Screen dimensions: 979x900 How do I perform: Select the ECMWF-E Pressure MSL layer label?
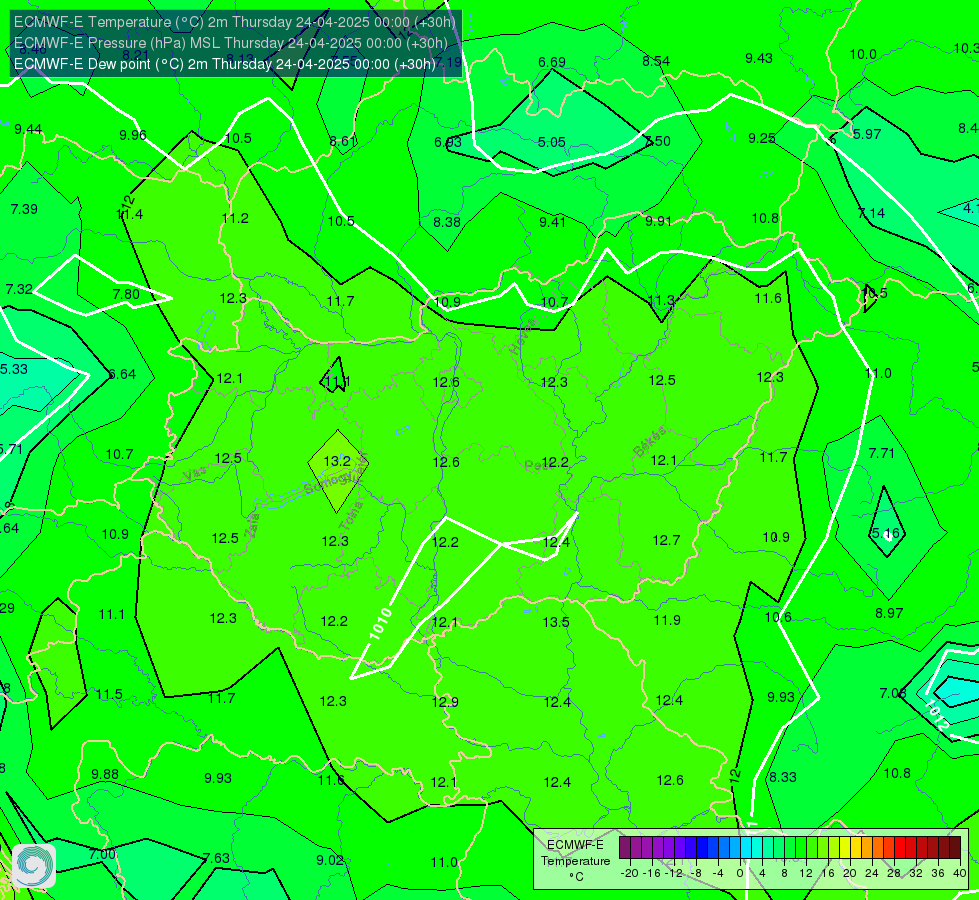pyautogui.click(x=230, y=43)
